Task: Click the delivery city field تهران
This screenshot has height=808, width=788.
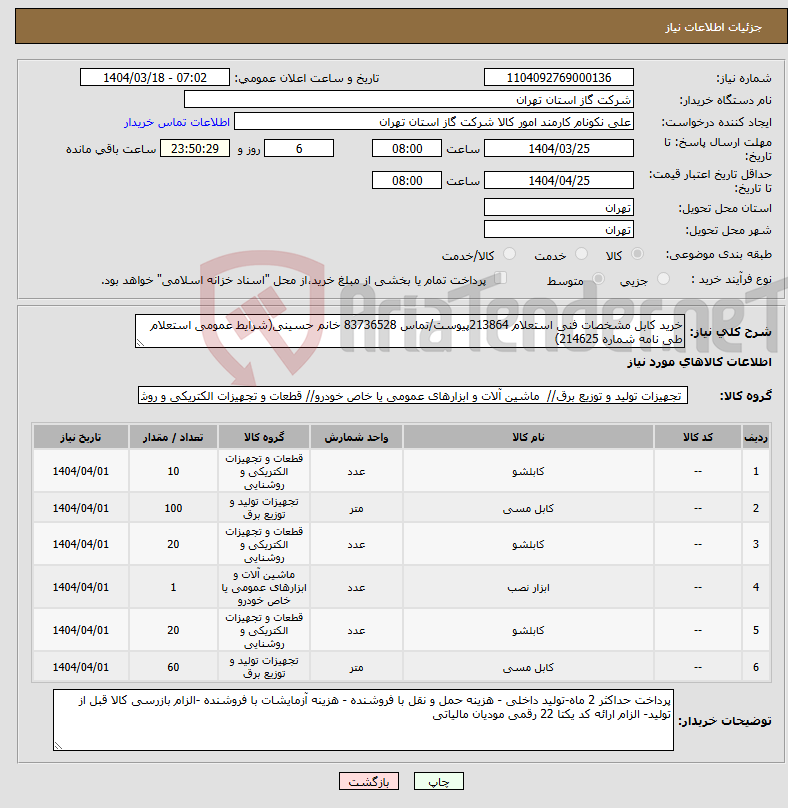Action: tap(559, 230)
